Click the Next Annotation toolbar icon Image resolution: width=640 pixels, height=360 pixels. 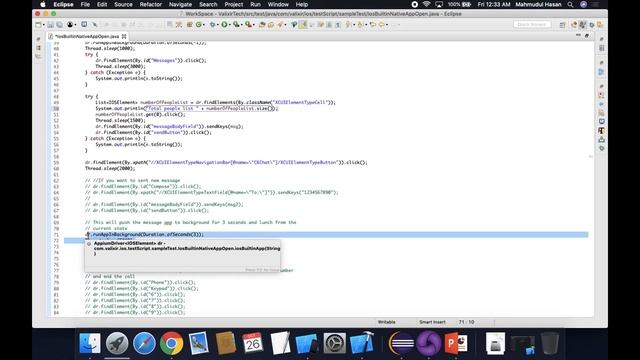[x=348, y=25]
